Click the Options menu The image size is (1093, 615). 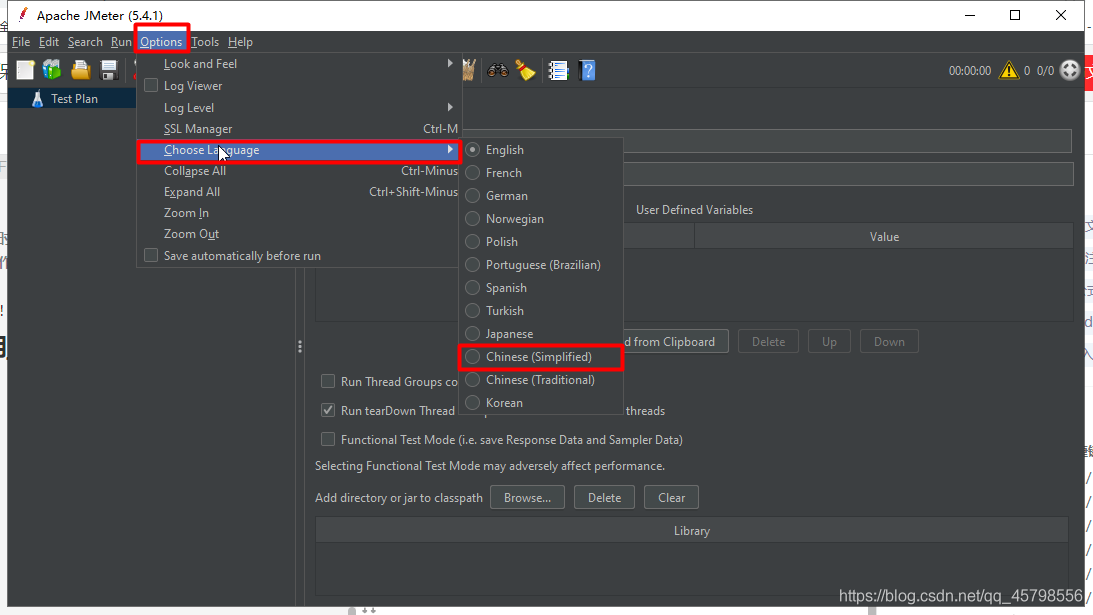161,42
